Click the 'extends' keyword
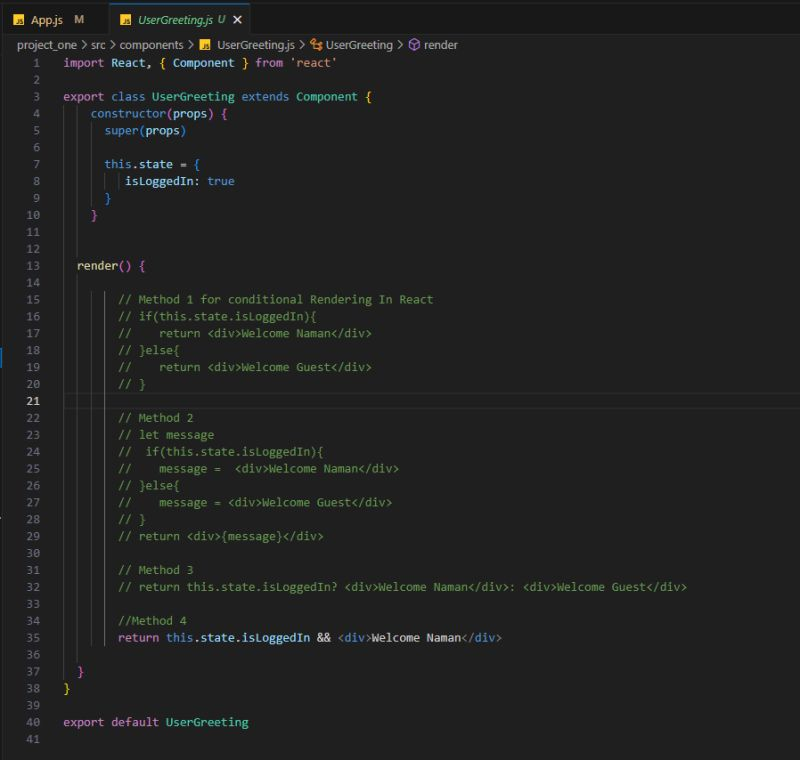 pyautogui.click(x=265, y=97)
